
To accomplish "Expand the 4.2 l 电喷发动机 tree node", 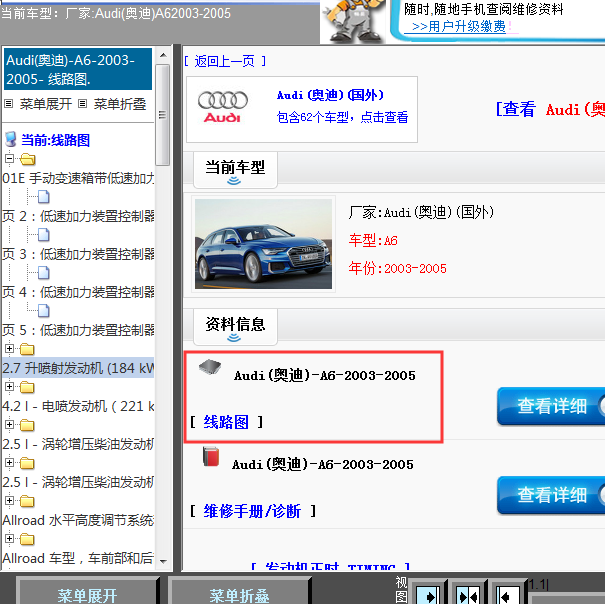I will (x=9, y=386).
